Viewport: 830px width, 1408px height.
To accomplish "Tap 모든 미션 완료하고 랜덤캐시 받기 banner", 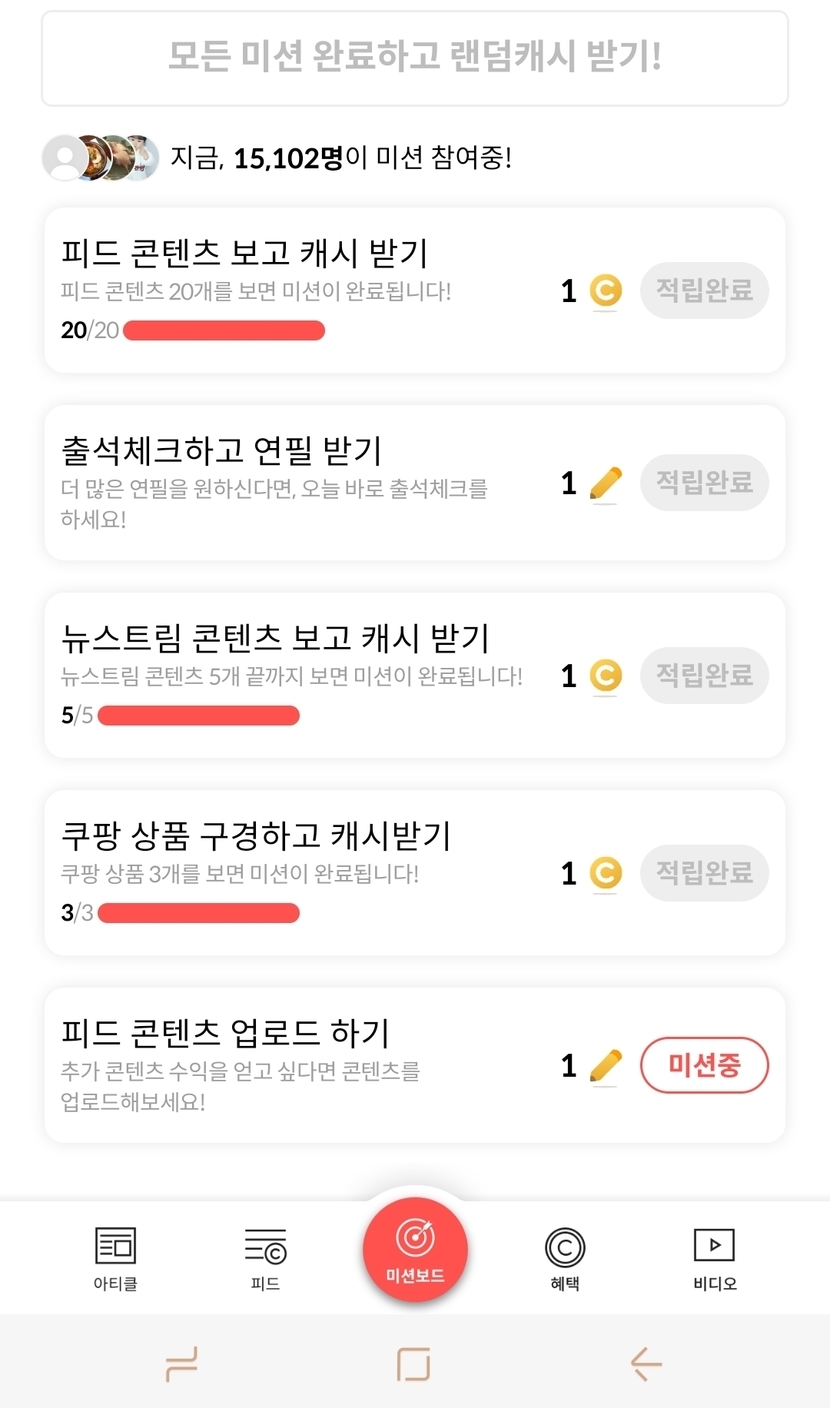I will coord(415,58).
